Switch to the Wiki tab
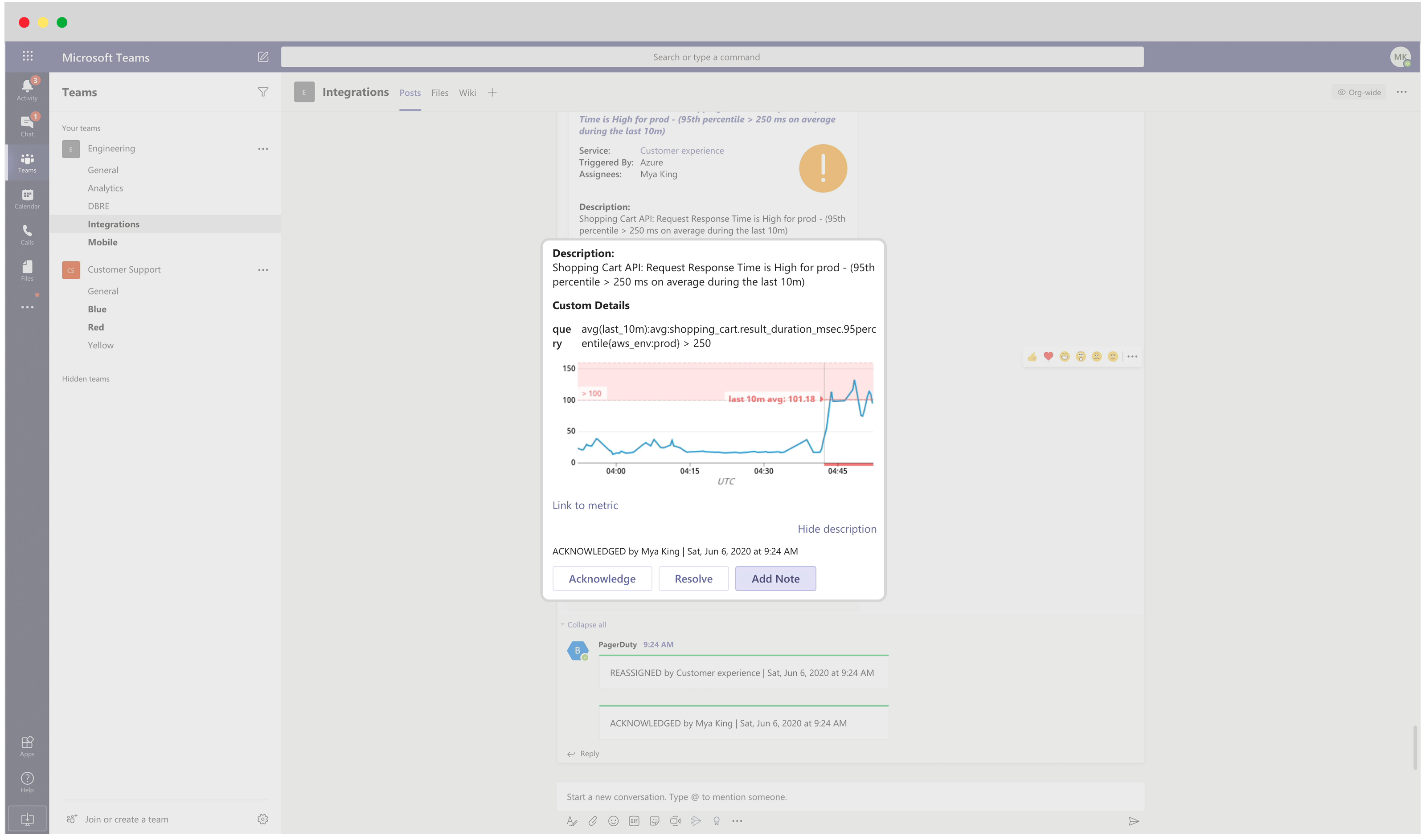Screen dimensions: 1426x840 pos(467,93)
